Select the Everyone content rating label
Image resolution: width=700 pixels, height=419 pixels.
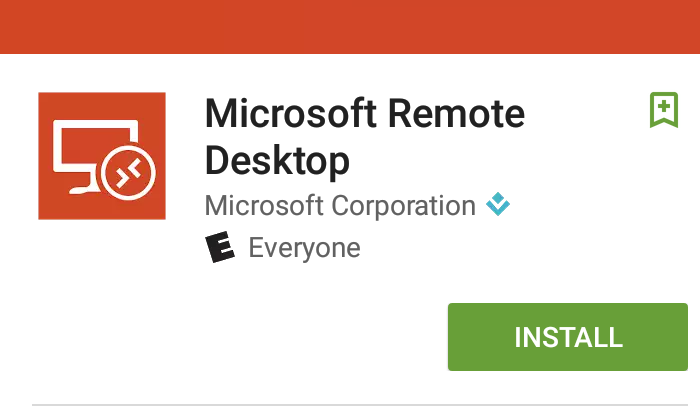[304, 248]
